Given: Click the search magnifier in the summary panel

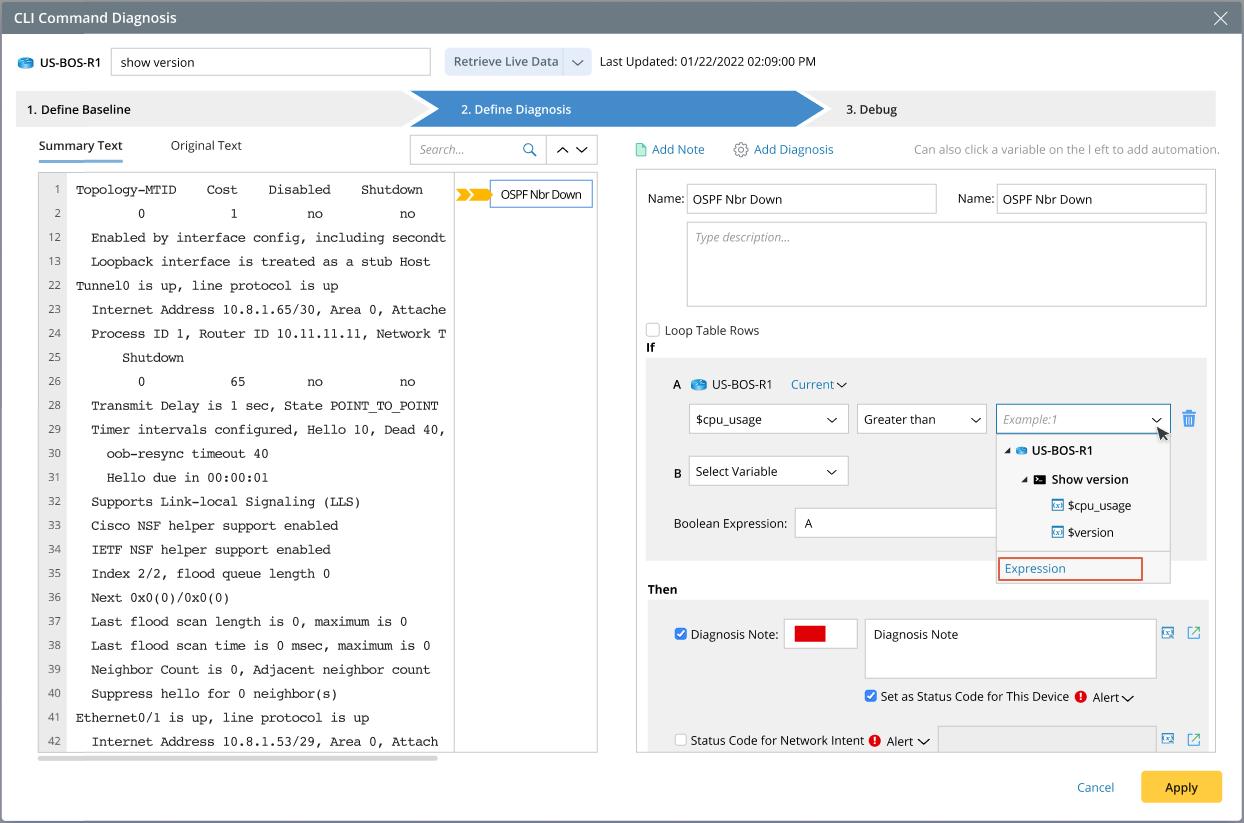Looking at the screenshot, I should click(531, 149).
